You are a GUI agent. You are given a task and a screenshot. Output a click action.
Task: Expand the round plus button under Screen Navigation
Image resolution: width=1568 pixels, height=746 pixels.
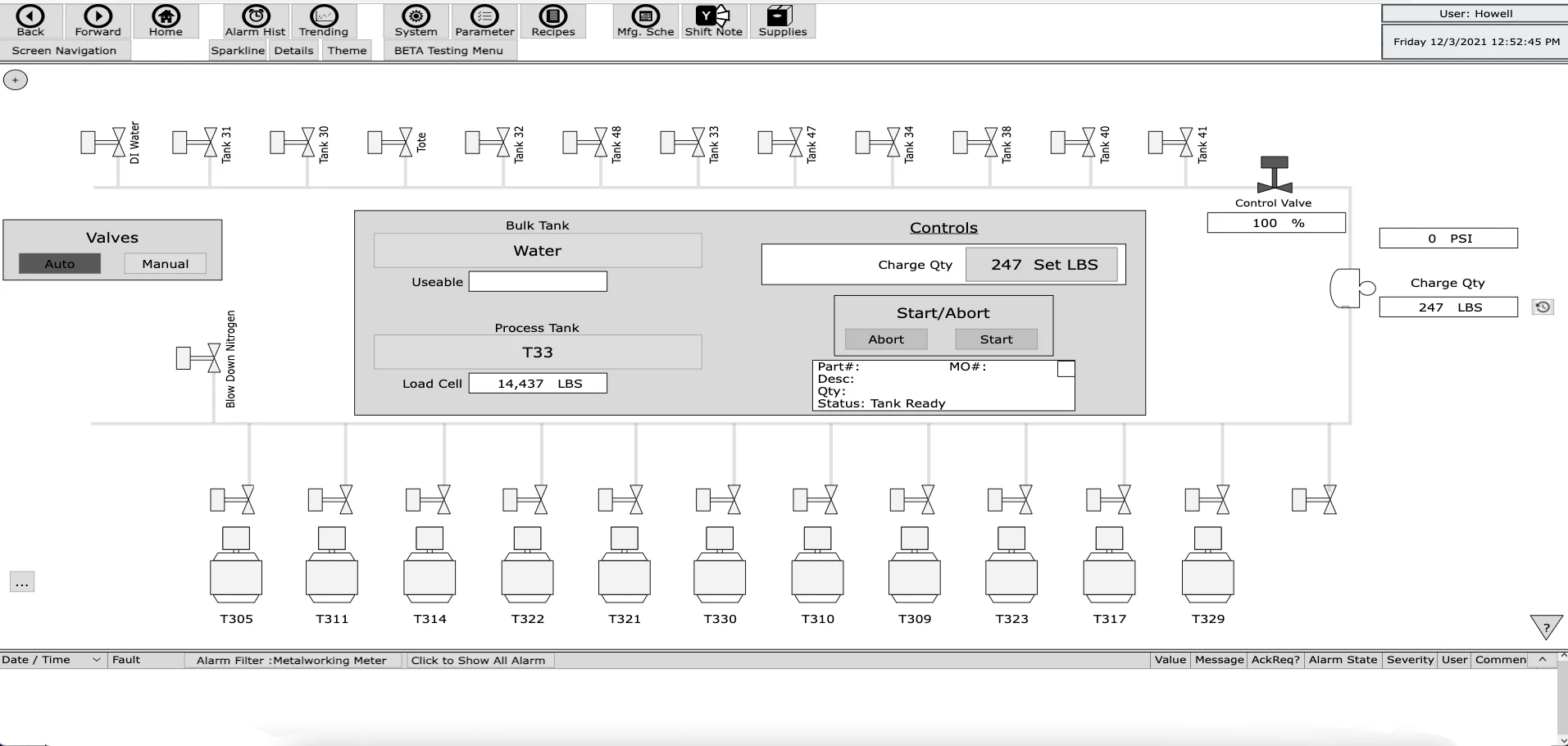(x=16, y=80)
